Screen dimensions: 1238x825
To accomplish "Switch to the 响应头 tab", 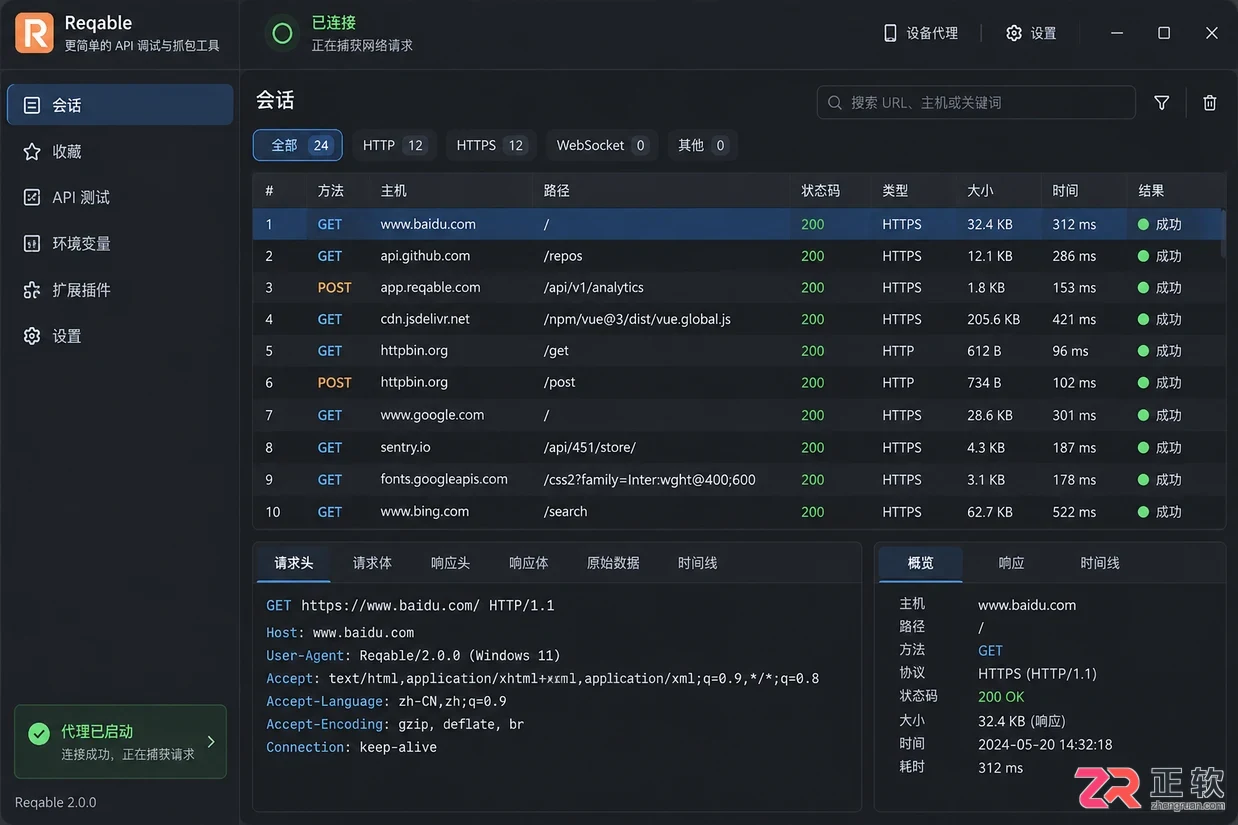I will point(450,563).
